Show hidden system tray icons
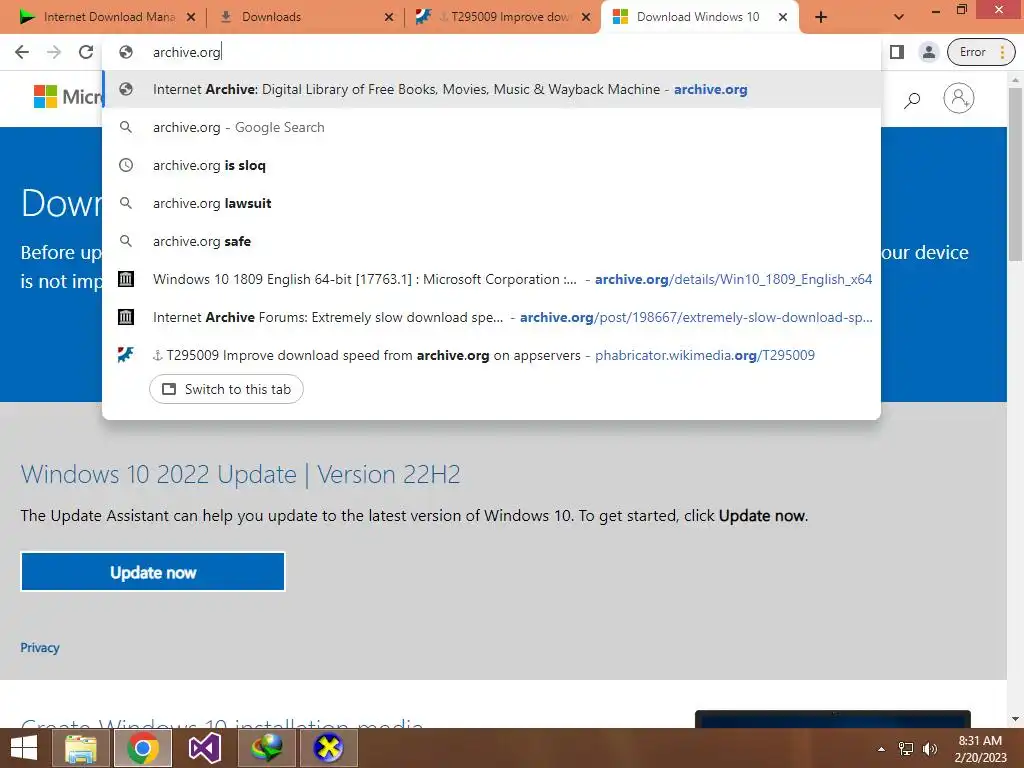The width and height of the screenshot is (1024, 768). click(x=881, y=749)
